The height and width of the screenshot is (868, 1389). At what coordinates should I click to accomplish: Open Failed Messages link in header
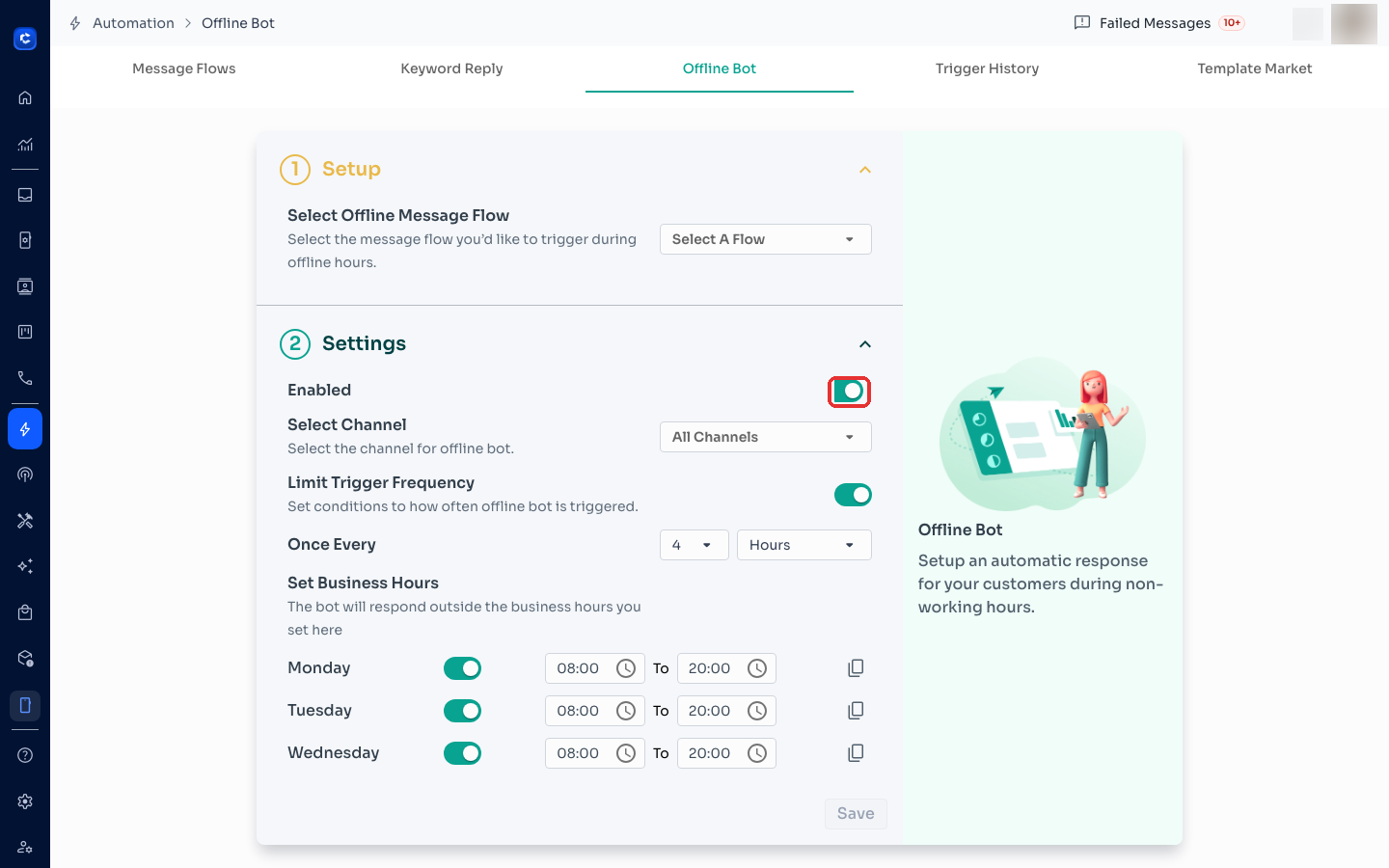[x=1155, y=23]
